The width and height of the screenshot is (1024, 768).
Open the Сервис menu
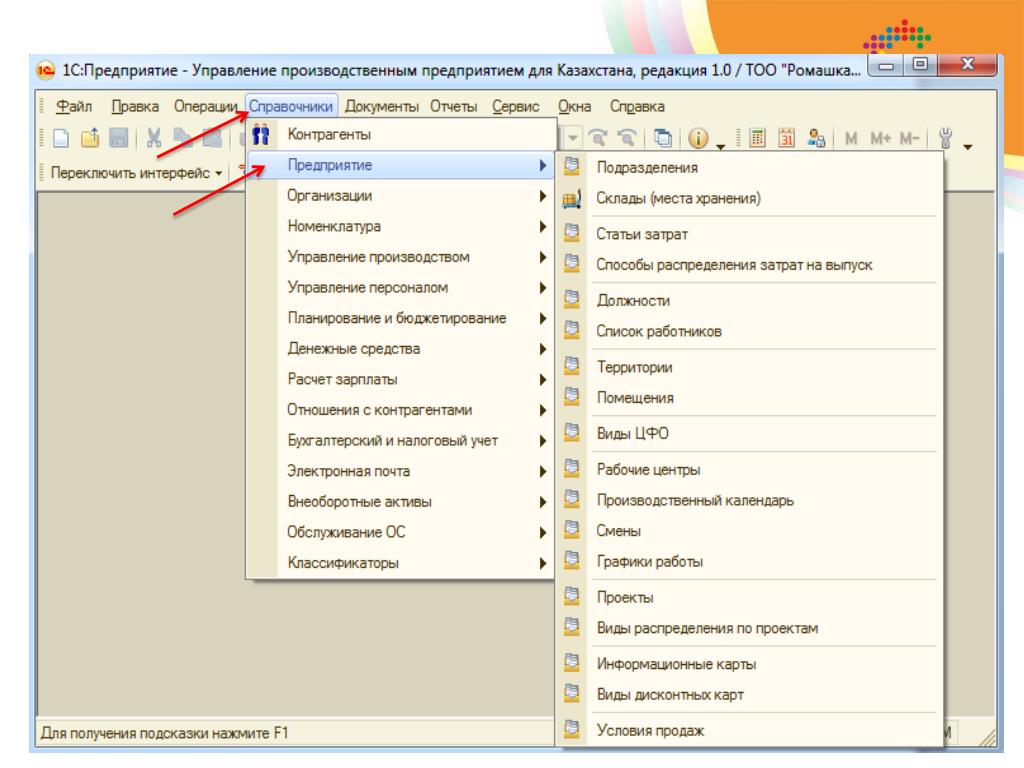coord(516,106)
